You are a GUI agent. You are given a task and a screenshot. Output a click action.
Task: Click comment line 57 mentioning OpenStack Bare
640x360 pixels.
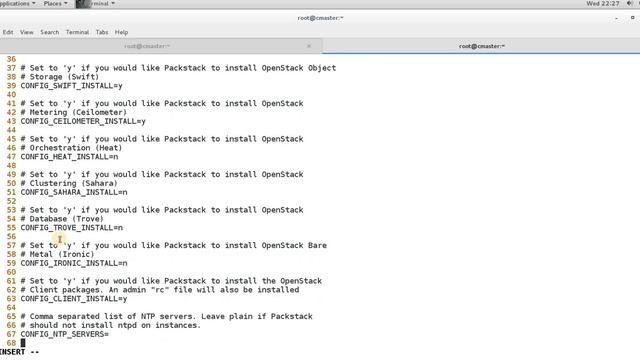pyautogui.click(x=173, y=245)
